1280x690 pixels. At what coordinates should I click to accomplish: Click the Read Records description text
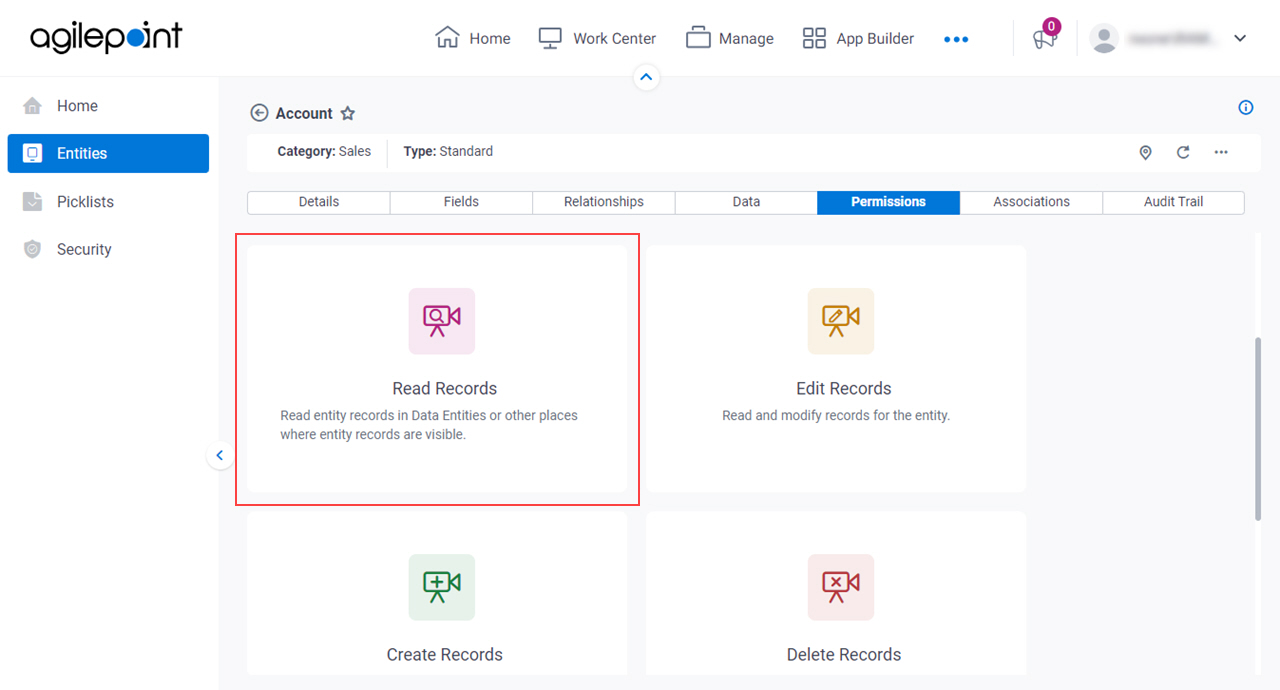click(429, 425)
